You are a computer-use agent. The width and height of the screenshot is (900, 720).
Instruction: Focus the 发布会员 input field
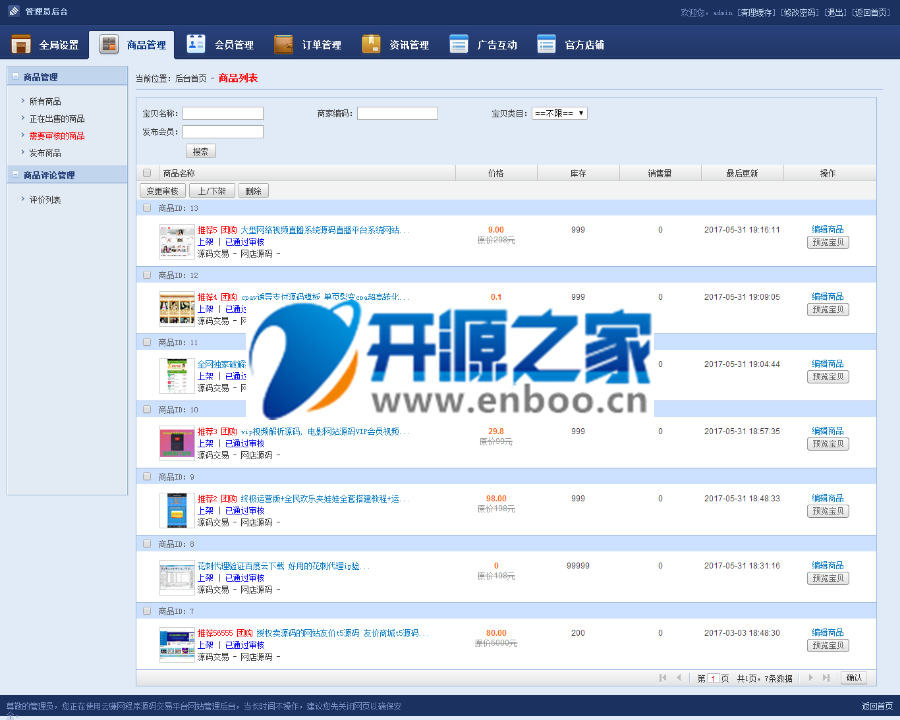click(x=223, y=131)
